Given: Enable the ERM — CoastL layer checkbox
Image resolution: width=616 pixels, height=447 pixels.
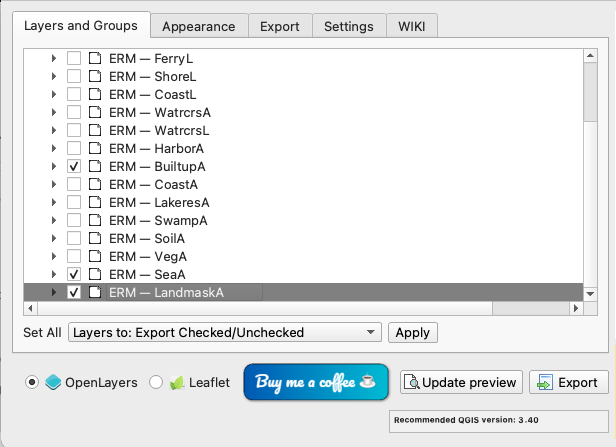Looking at the screenshot, I should (74, 94).
